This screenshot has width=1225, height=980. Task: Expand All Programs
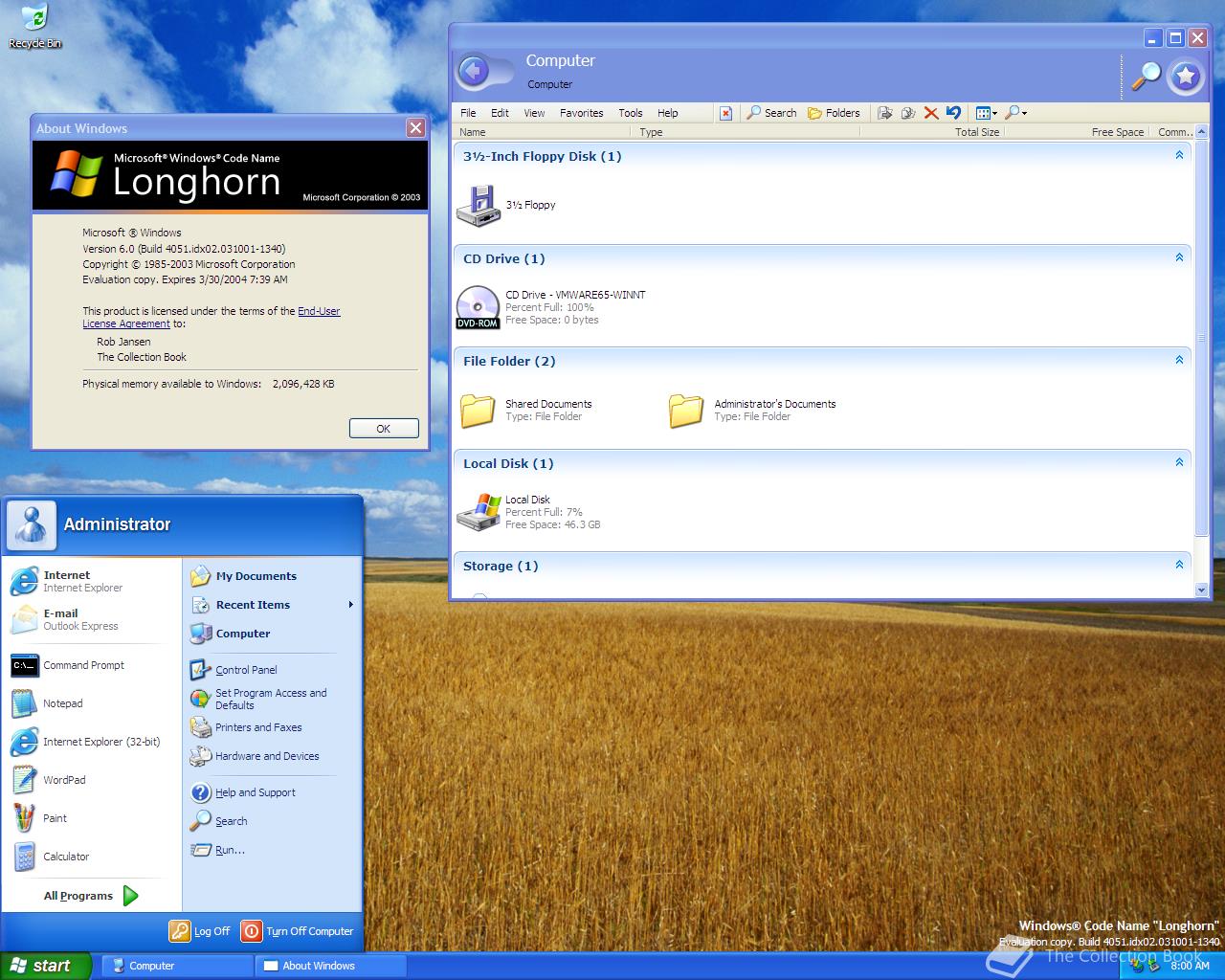click(91, 896)
